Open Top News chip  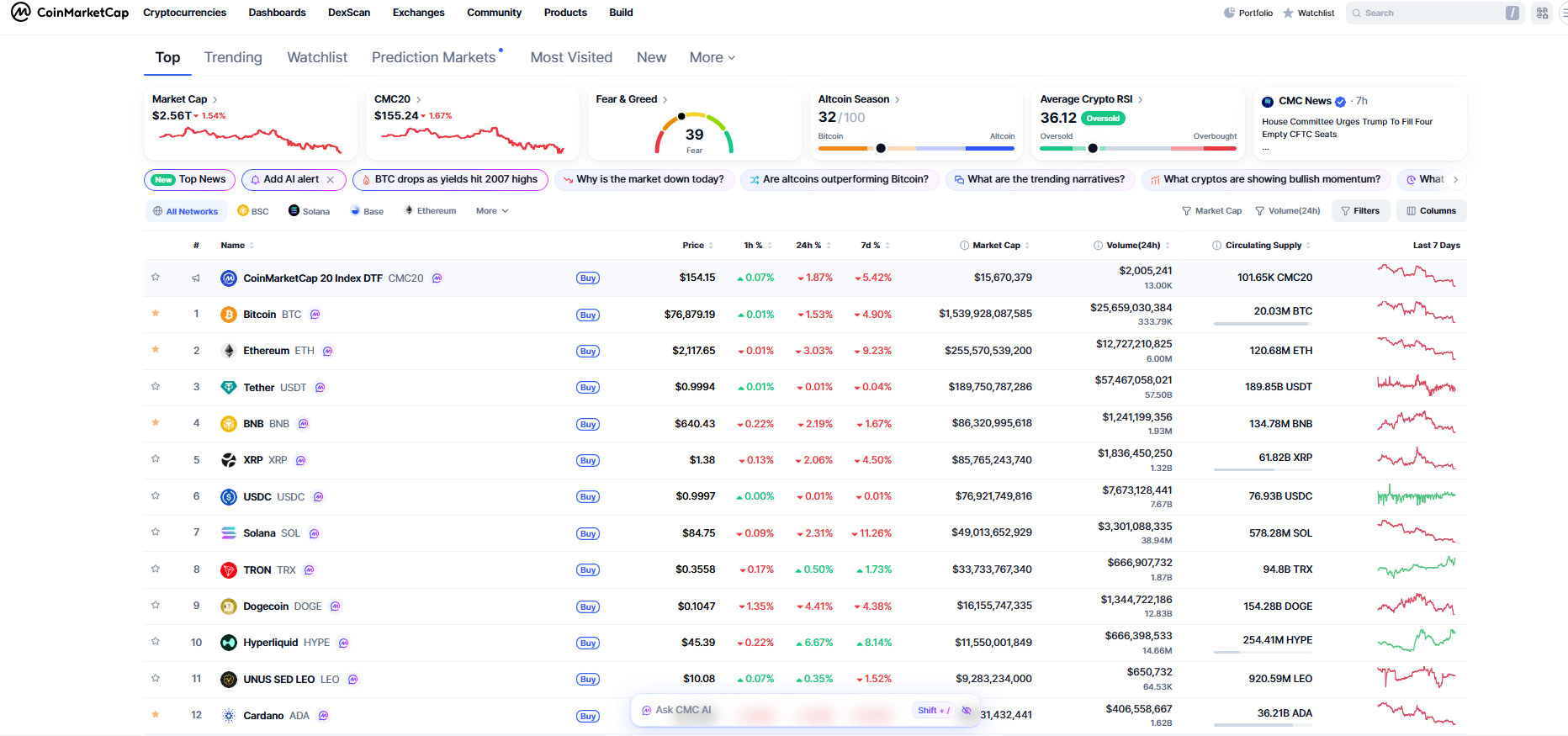click(x=189, y=180)
